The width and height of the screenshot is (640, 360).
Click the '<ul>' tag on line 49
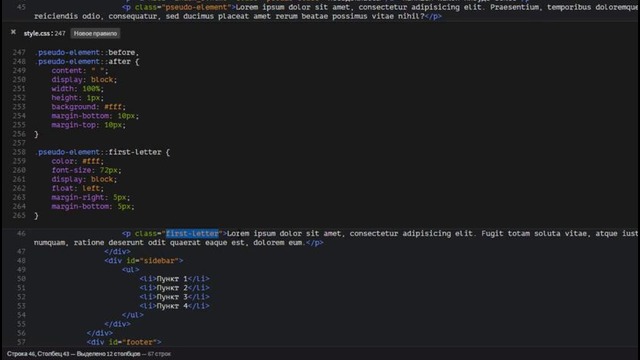point(131,269)
